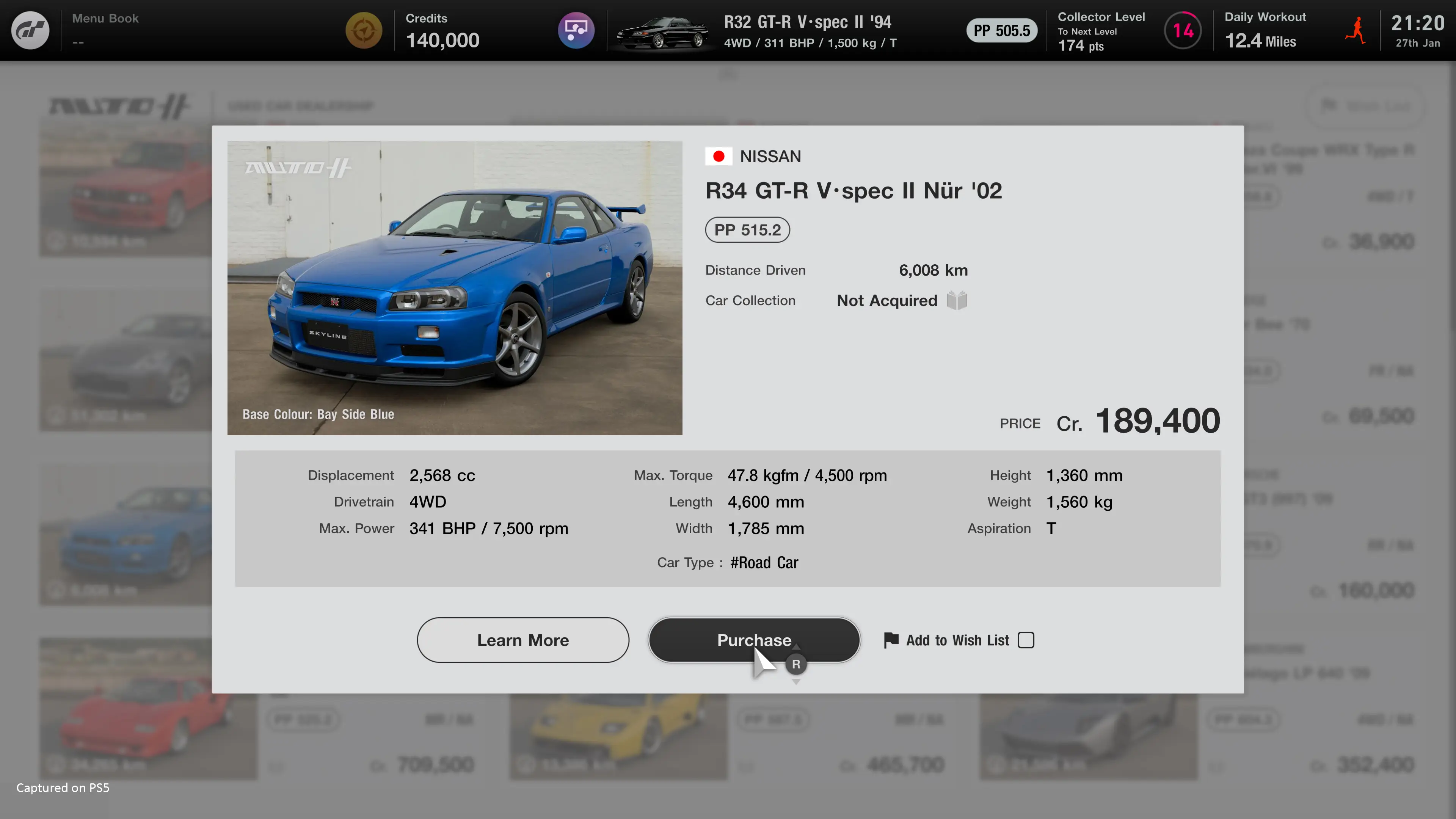Click the Bay Side Blue base colour label
The height and width of the screenshot is (819, 1456).
click(x=318, y=414)
